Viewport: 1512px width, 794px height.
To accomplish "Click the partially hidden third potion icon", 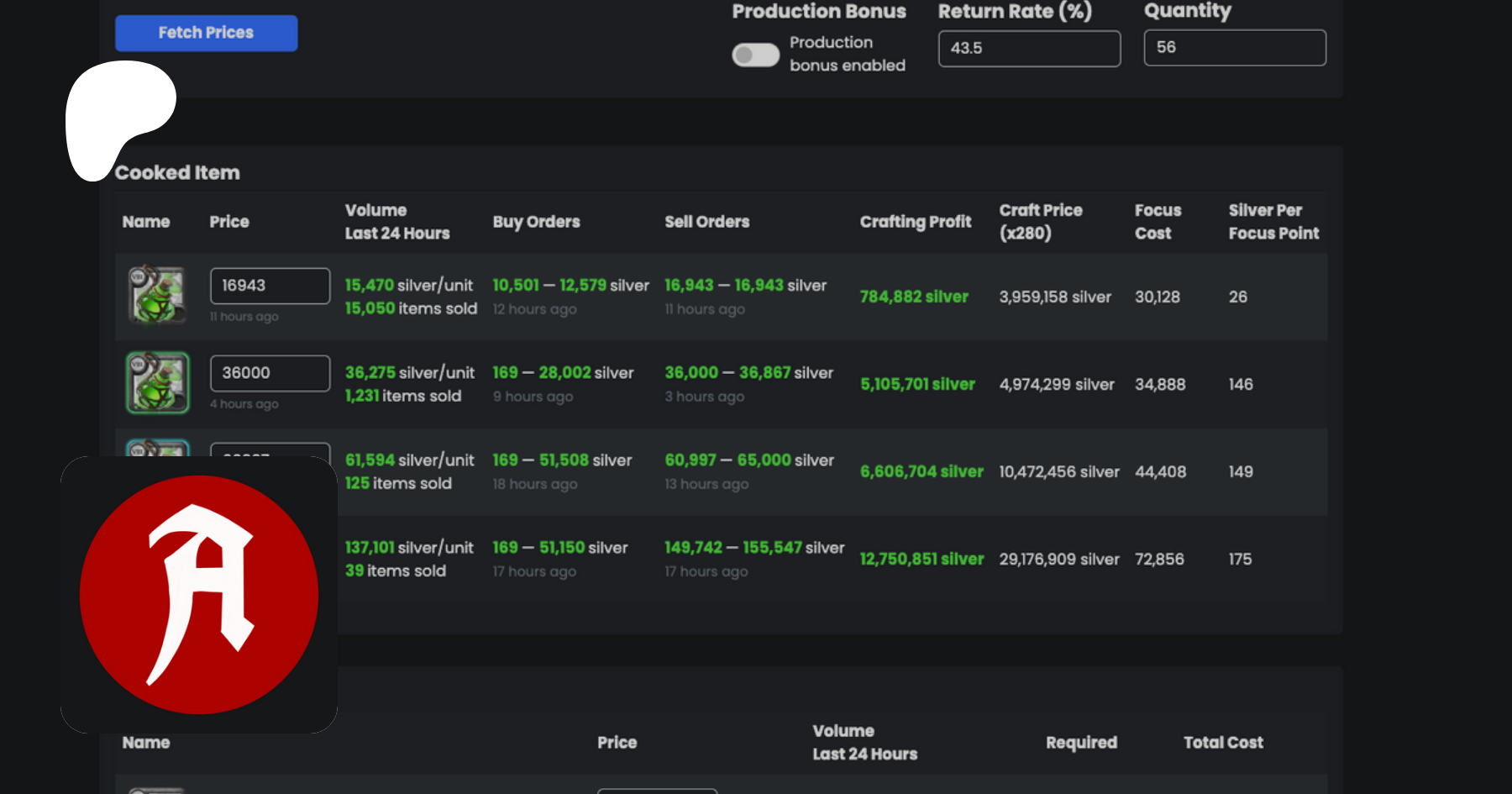I will click(x=157, y=447).
